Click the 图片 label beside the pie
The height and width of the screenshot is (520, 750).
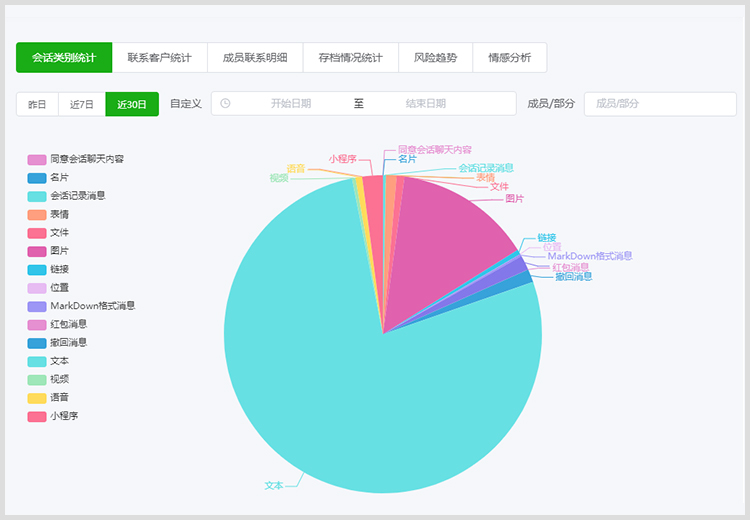click(515, 199)
